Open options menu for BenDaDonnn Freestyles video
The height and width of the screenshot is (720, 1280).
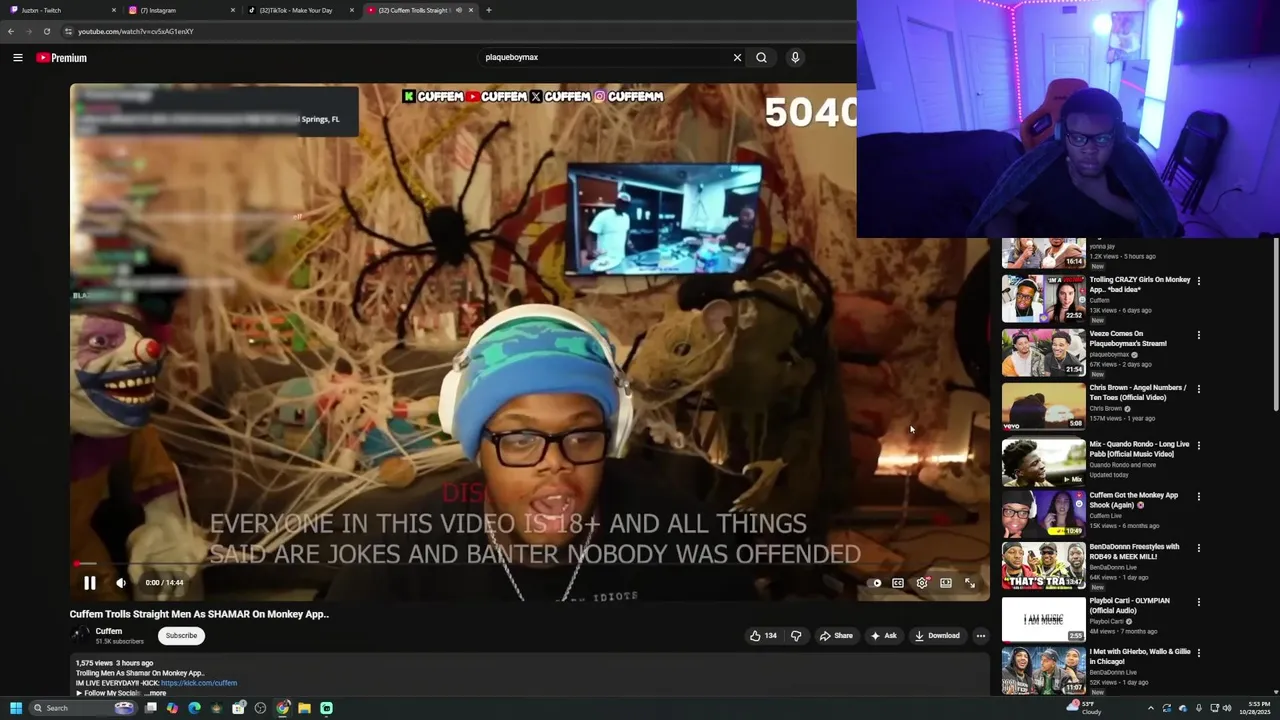coord(1199,548)
